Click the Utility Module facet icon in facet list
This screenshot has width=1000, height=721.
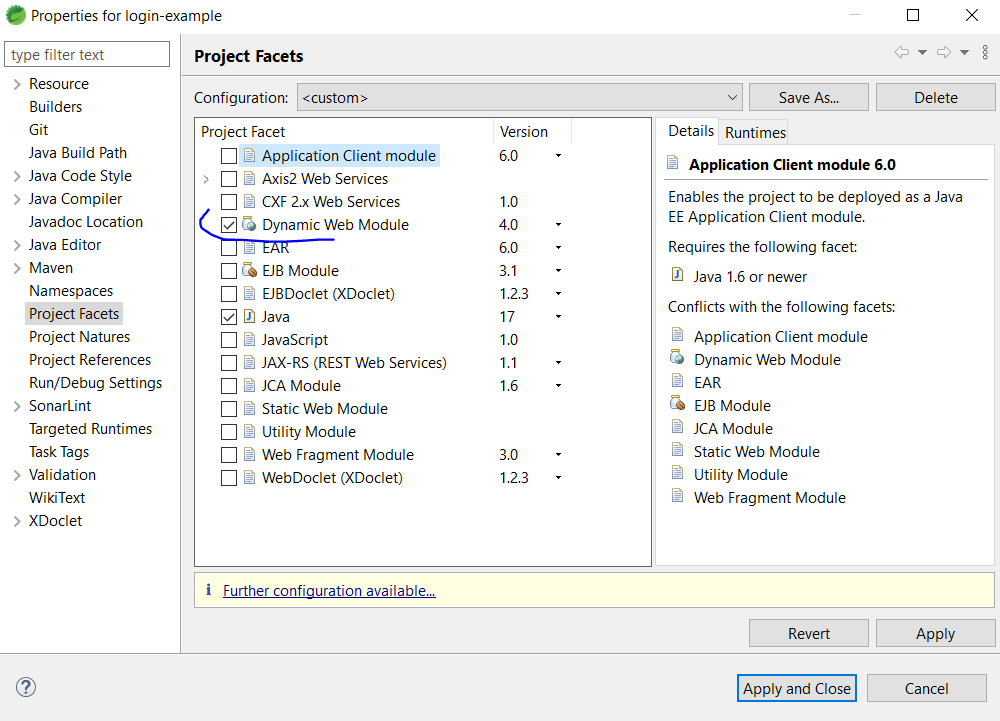pyautogui.click(x=249, y=431)
